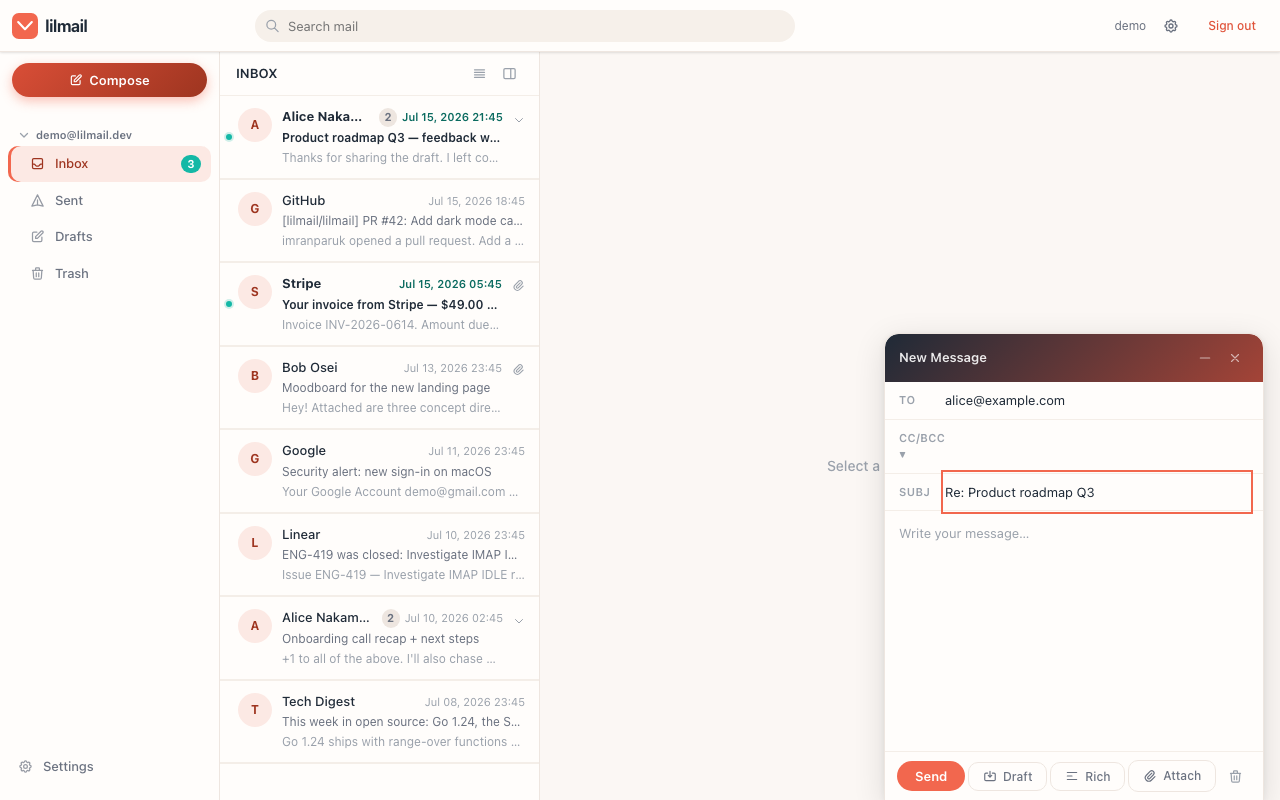Close the New Message compose window
This screenshot has height=800, width=1280.
pos(1235,358)
